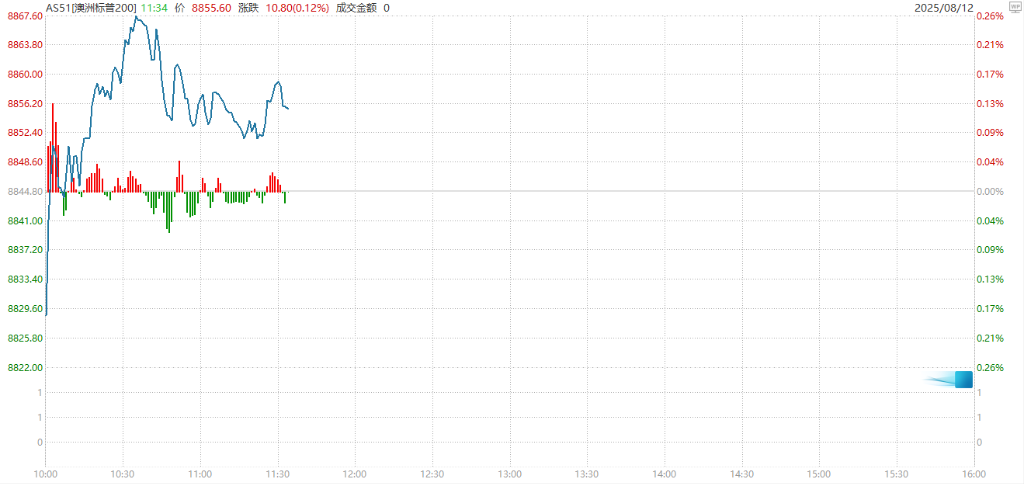
Task: Click the 14:30 time axis marker
Action: coord(741,473)
